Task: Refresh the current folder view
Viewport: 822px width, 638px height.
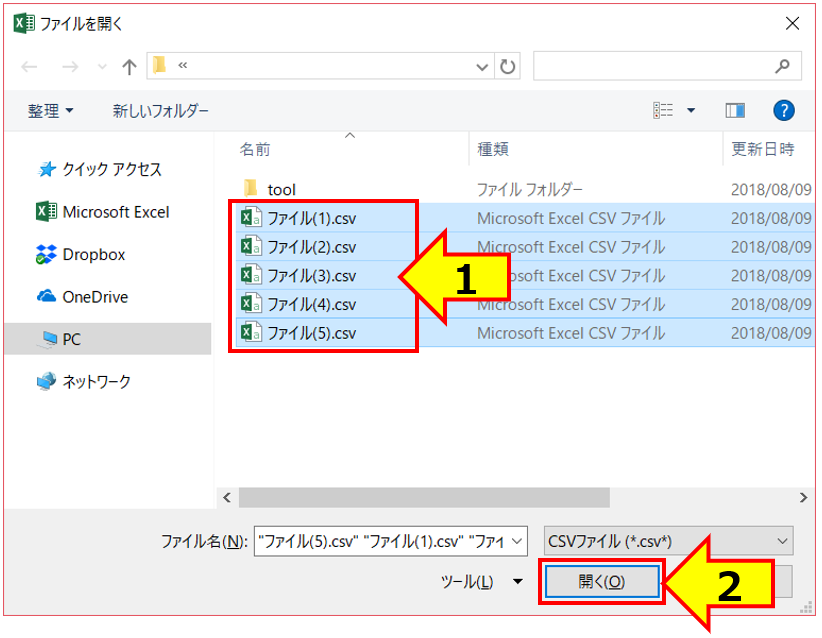Action: [507, 67]
